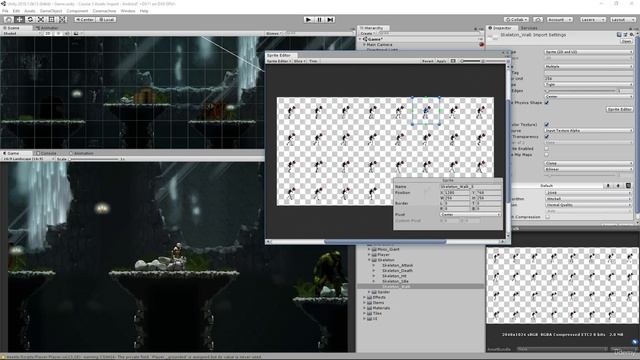Select the Hand tool in the toolbar

coord(8,19)
